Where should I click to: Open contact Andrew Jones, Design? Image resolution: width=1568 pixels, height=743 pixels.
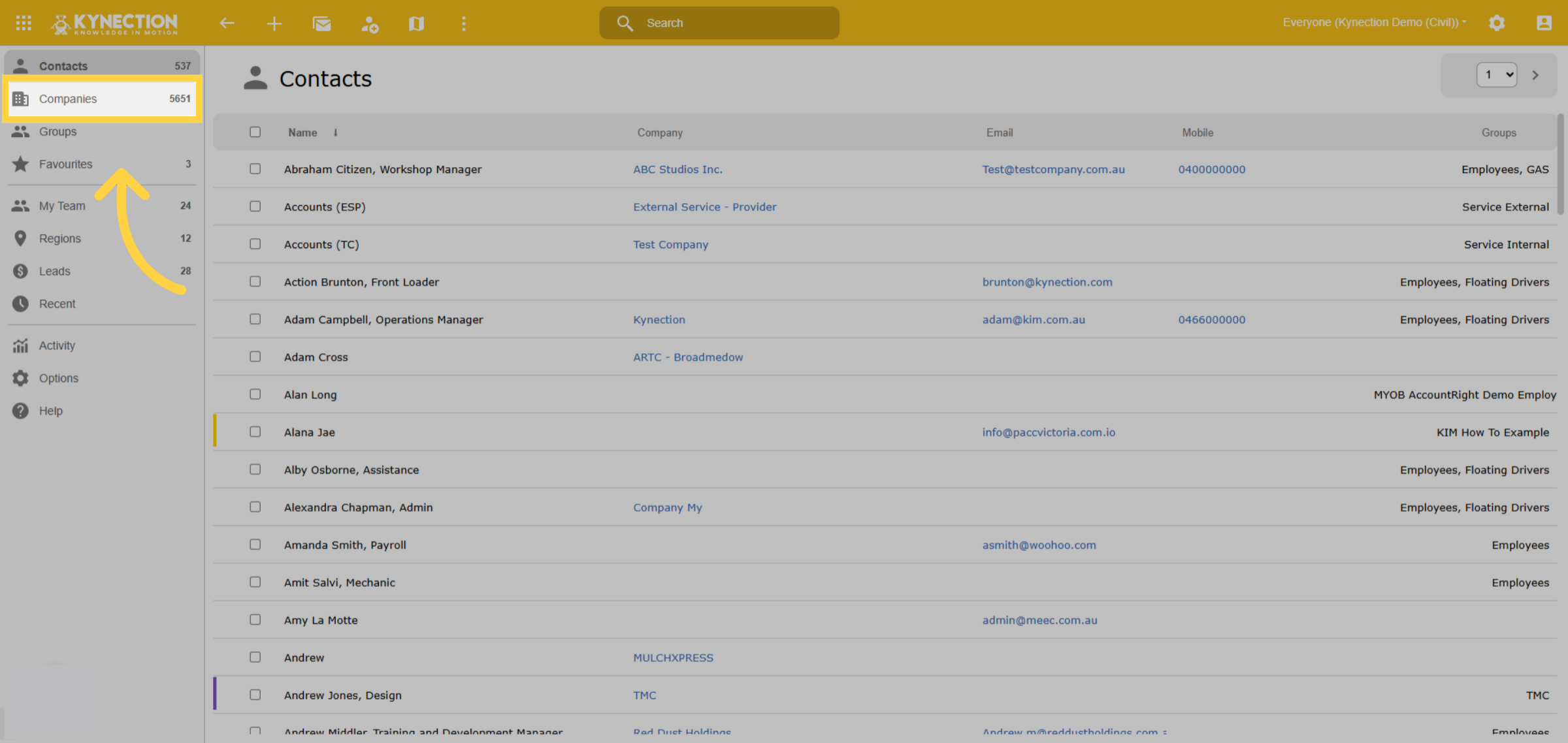click(342, 695)
